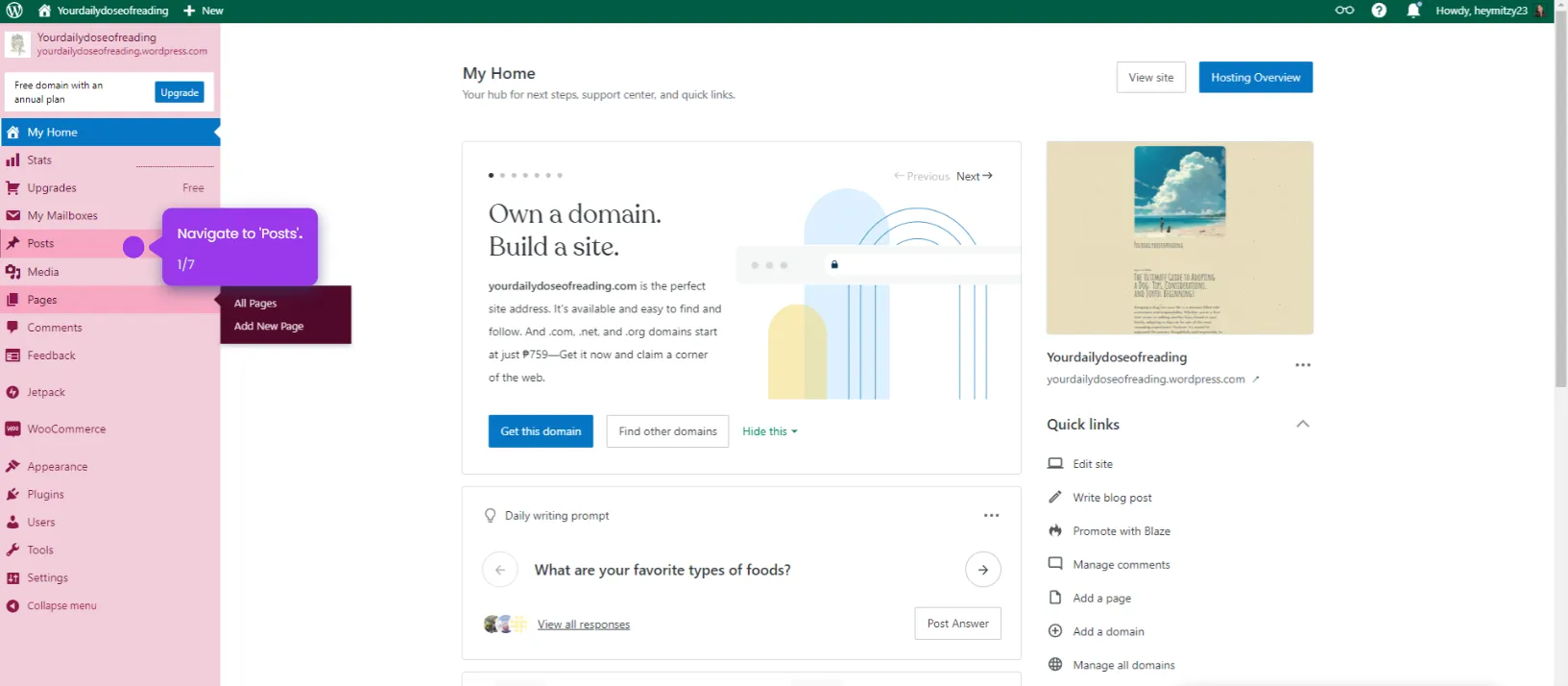Click the site preview thumbnail
The width and height of the screenshot is (1568, 686).
point(1179,238)
